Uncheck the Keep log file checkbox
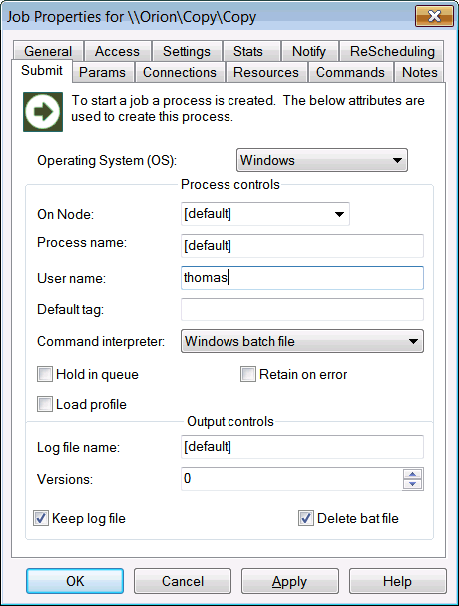 (x=41, y=518)
